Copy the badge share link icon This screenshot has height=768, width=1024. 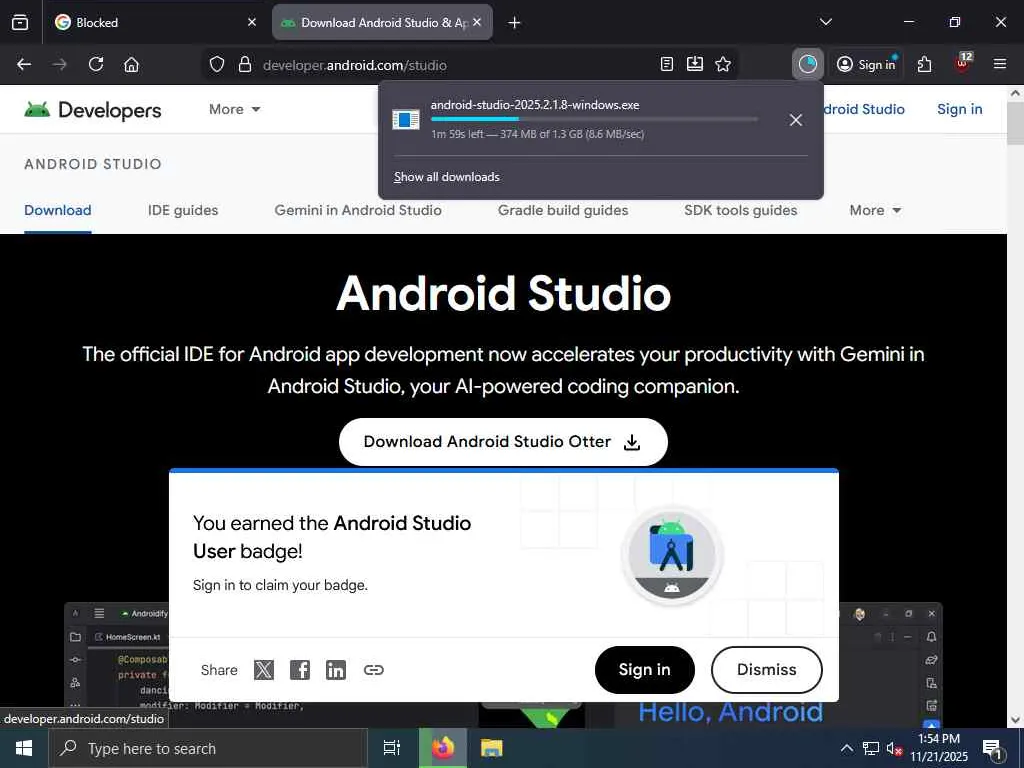pyautogui.click(x=374, y=670)
